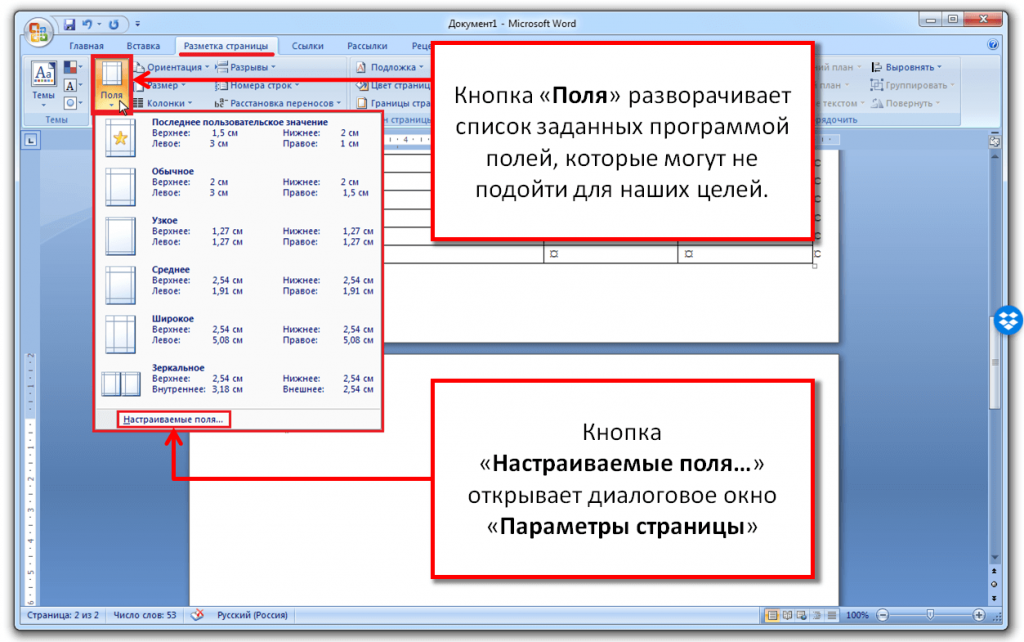Undo the last action in toolbar
1024x642 pixels.
[x=88, y=22]
